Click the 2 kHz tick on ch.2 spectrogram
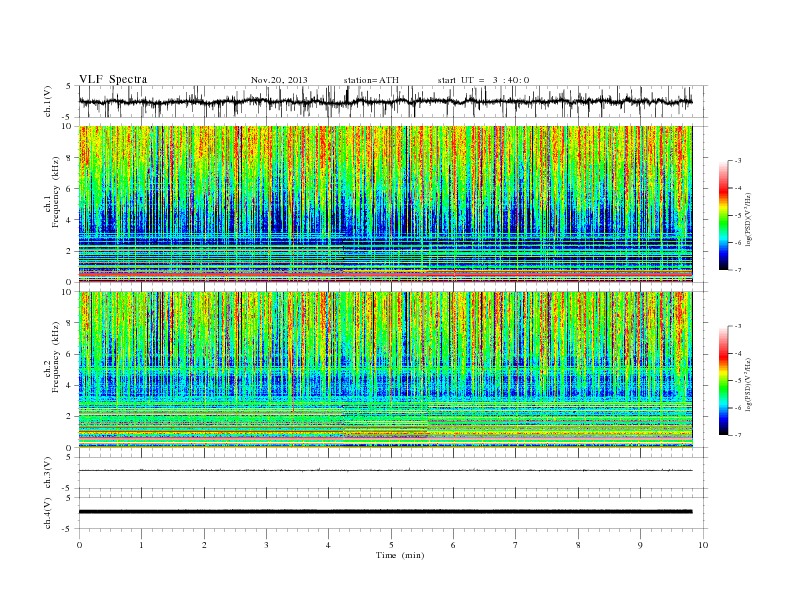This screenshot has width=792, height=612. 70,417
